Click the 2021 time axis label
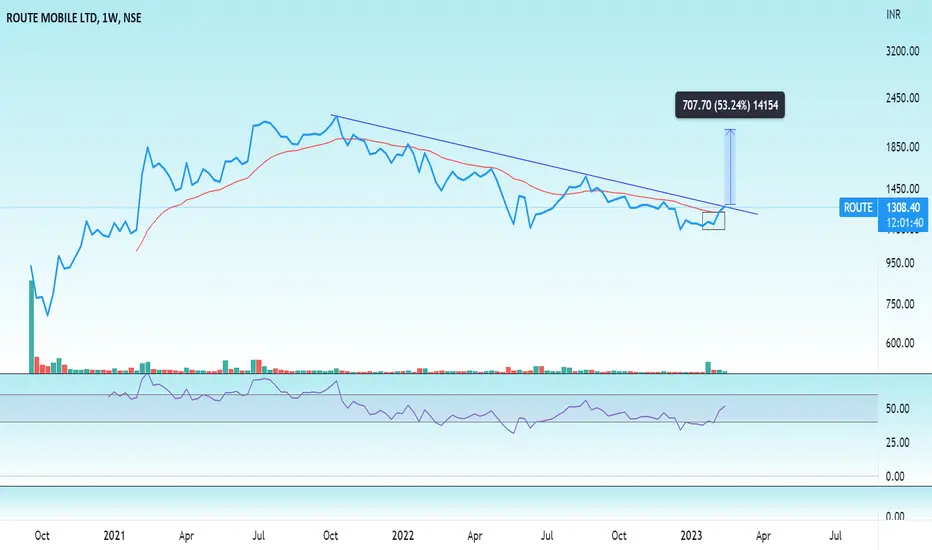 (114, 536)
